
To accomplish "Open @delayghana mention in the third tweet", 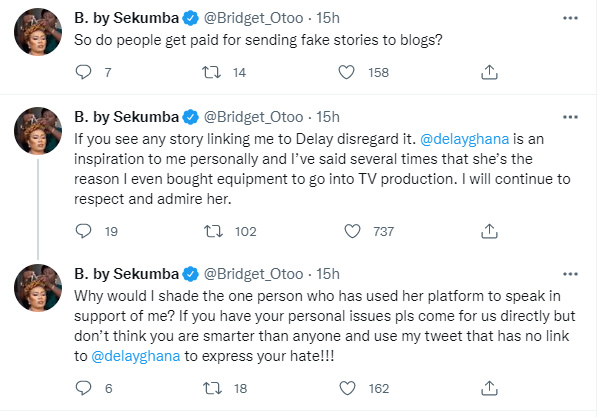I will [136, 356].
